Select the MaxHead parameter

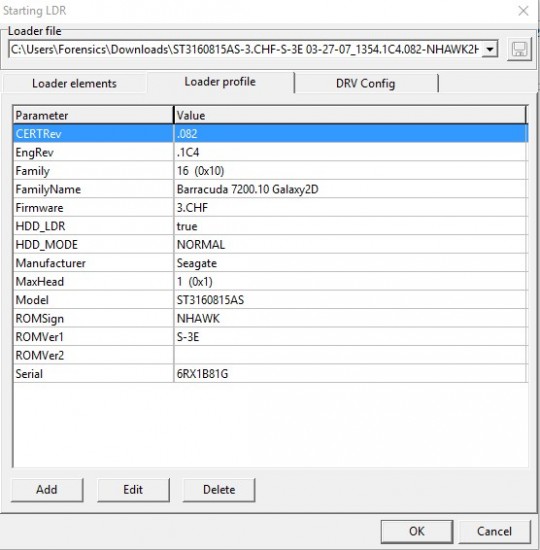tap(93, 282)
